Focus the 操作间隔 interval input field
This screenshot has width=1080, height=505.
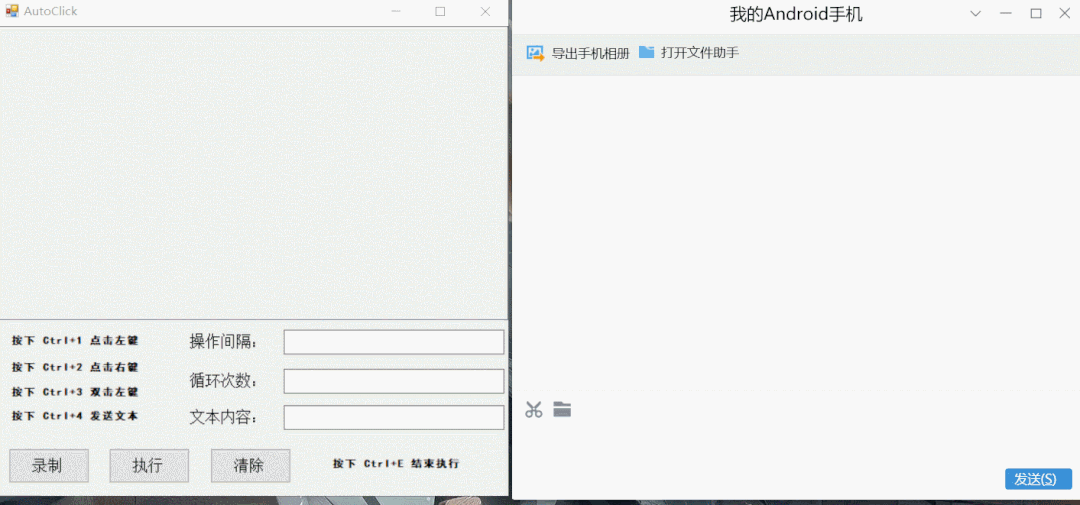394,342
